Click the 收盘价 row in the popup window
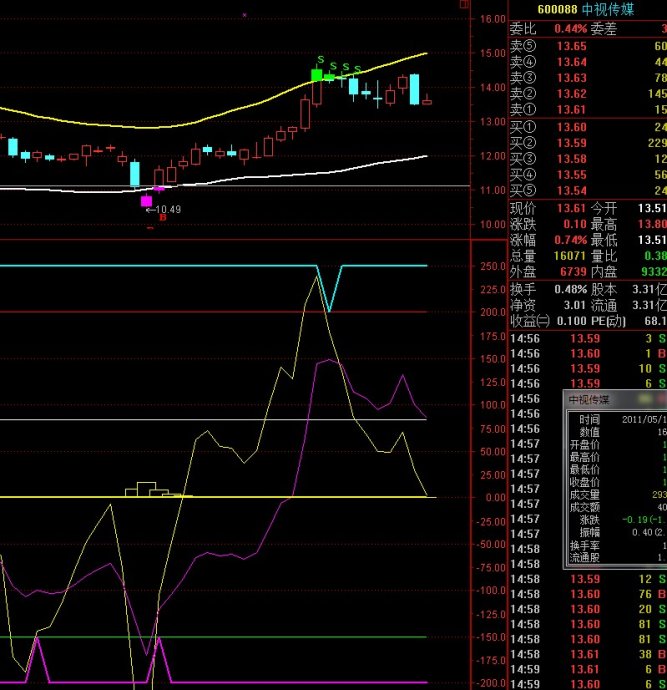667x690 pixels. pos(617,482)
